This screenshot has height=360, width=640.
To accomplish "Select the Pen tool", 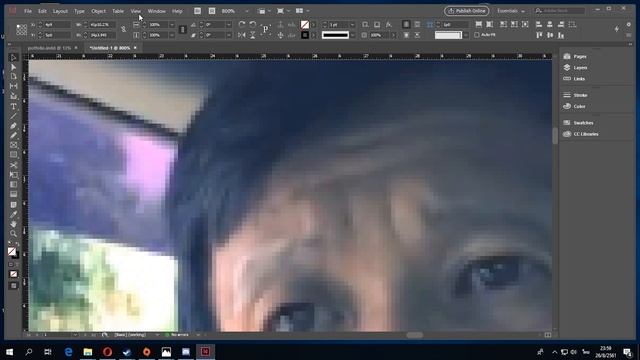I will click(13, 126).
